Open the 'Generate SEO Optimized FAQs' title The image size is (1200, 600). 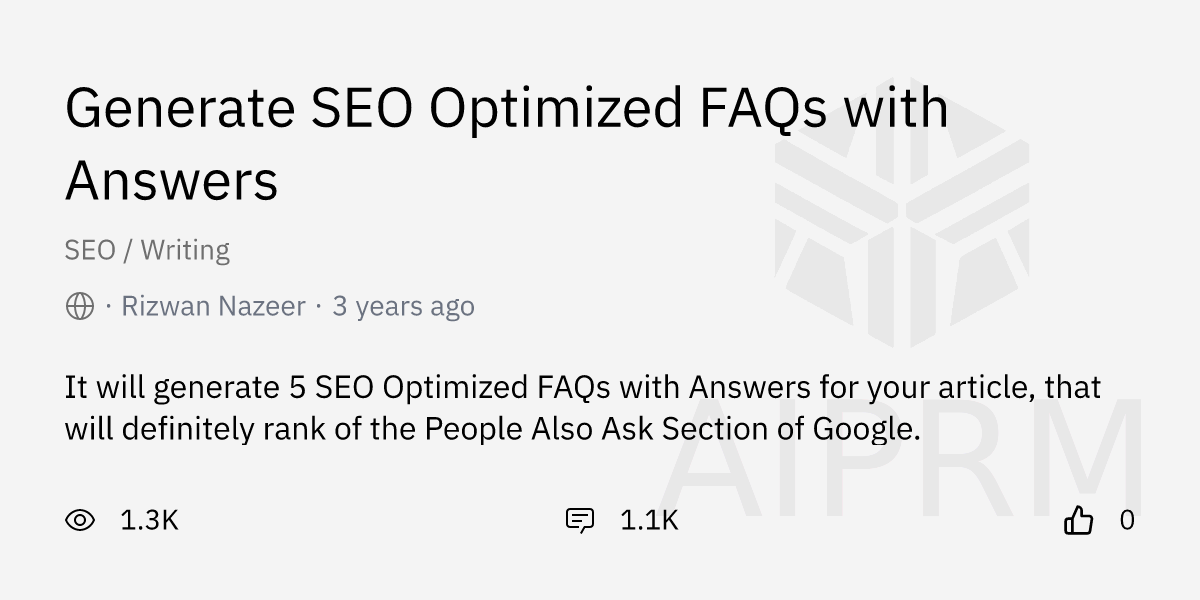coord(506,108)
